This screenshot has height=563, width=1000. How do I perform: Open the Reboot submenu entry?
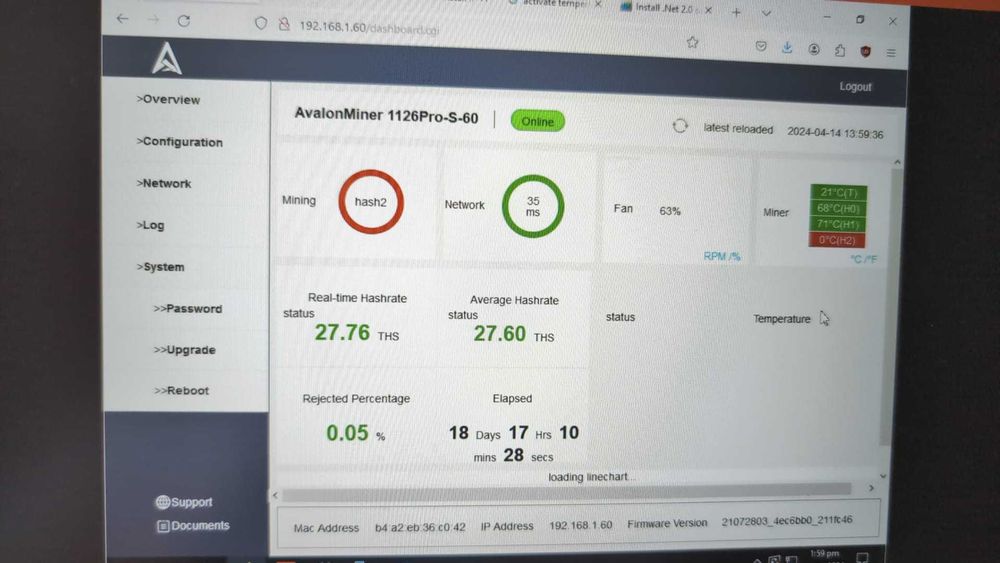click(x=181, y=391)
